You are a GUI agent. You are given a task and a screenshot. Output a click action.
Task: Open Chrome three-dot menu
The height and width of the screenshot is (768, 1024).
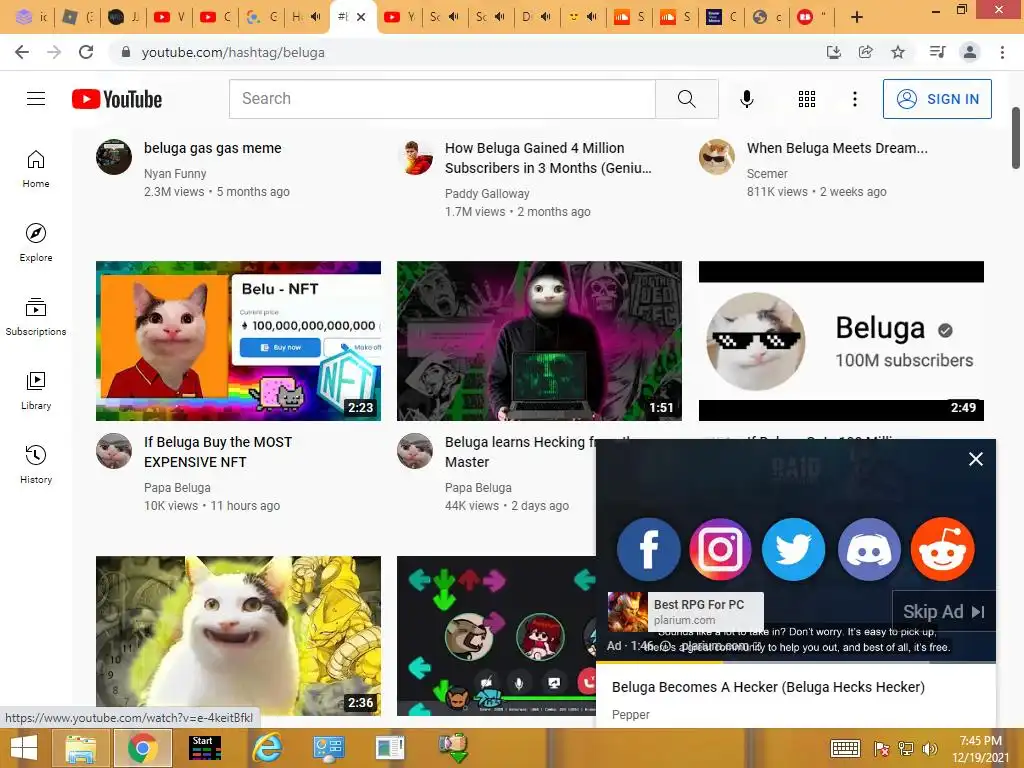[1002, 52]
